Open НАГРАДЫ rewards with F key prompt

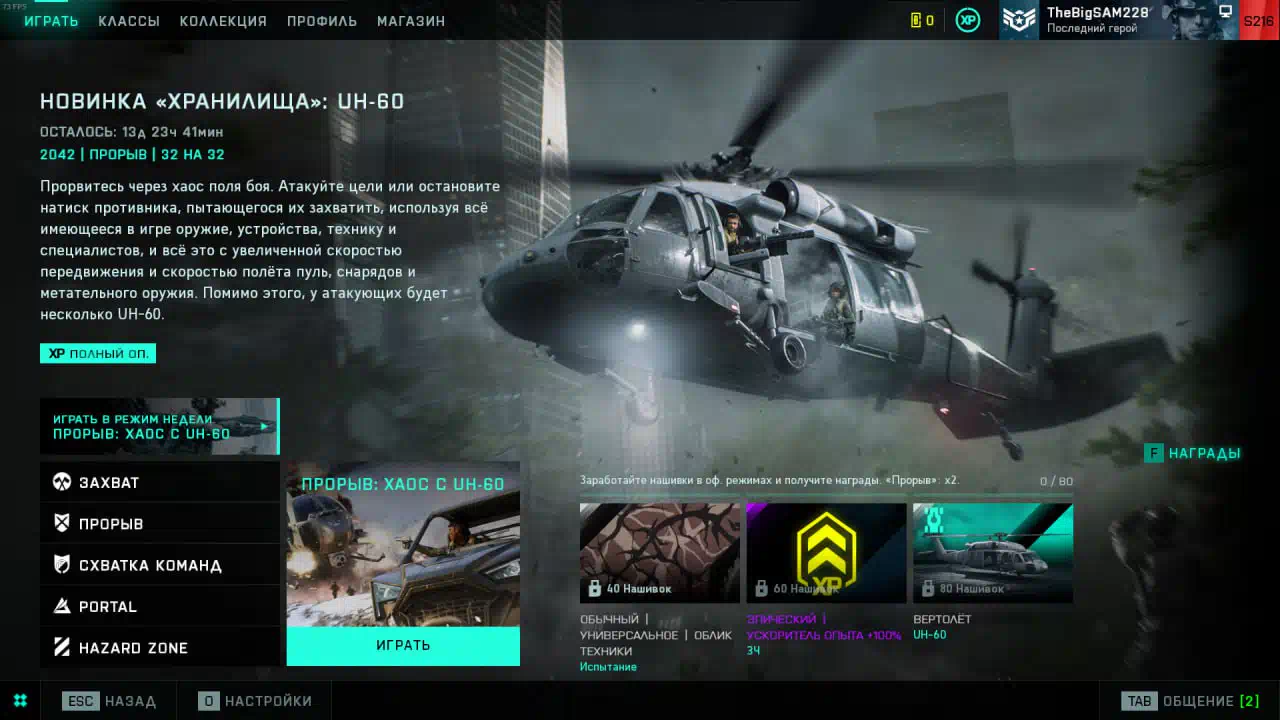tap(1193, 454)
